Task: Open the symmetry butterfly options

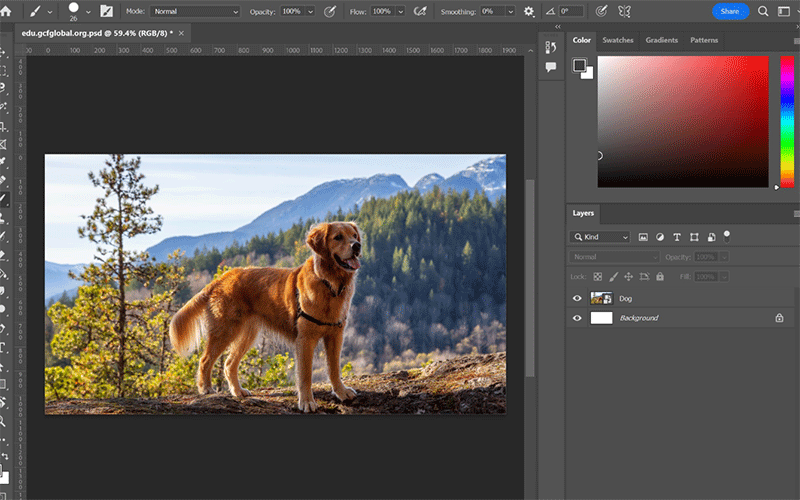Action: click(624, 11)
